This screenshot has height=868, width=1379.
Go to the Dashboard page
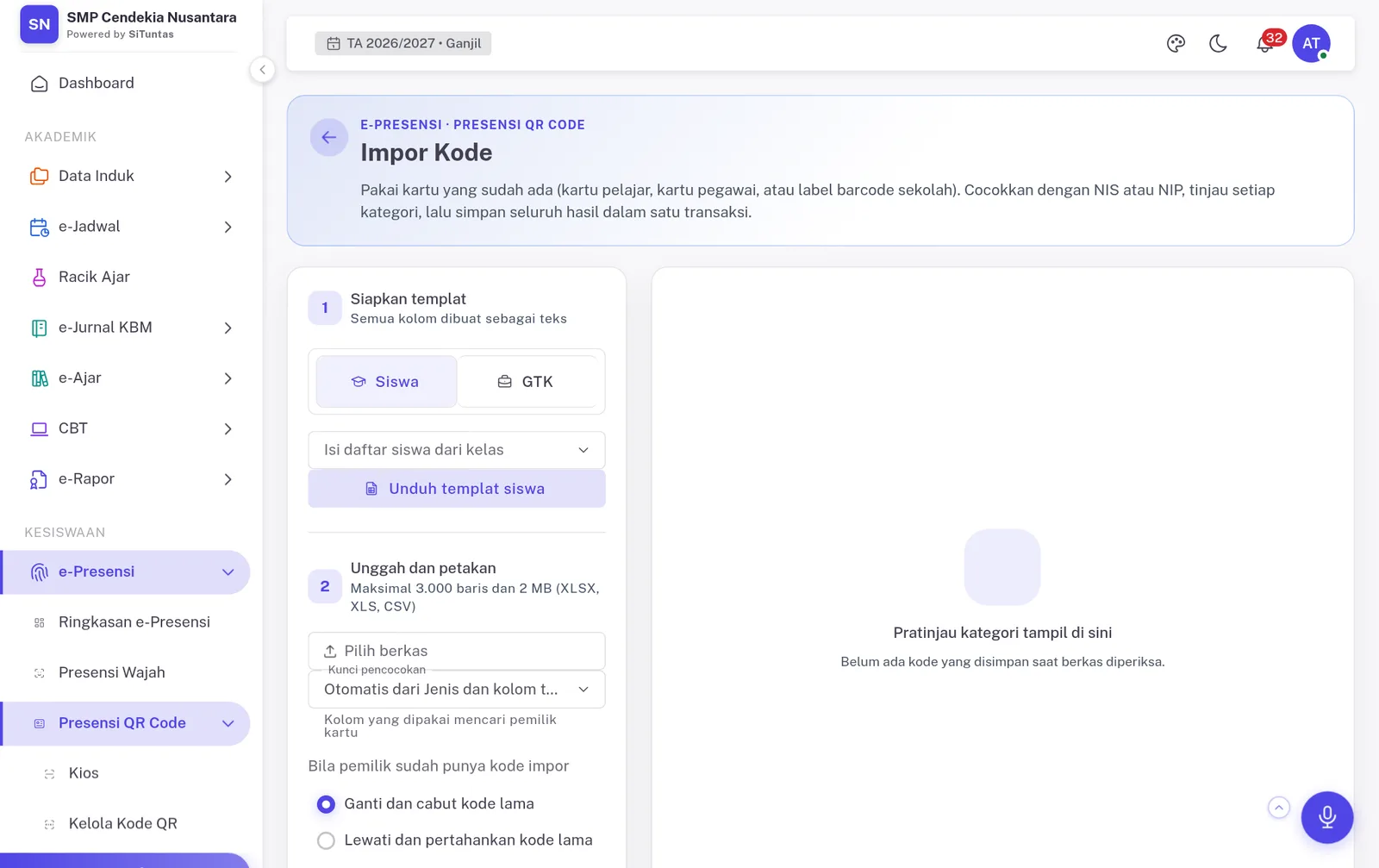click(127, 83)
